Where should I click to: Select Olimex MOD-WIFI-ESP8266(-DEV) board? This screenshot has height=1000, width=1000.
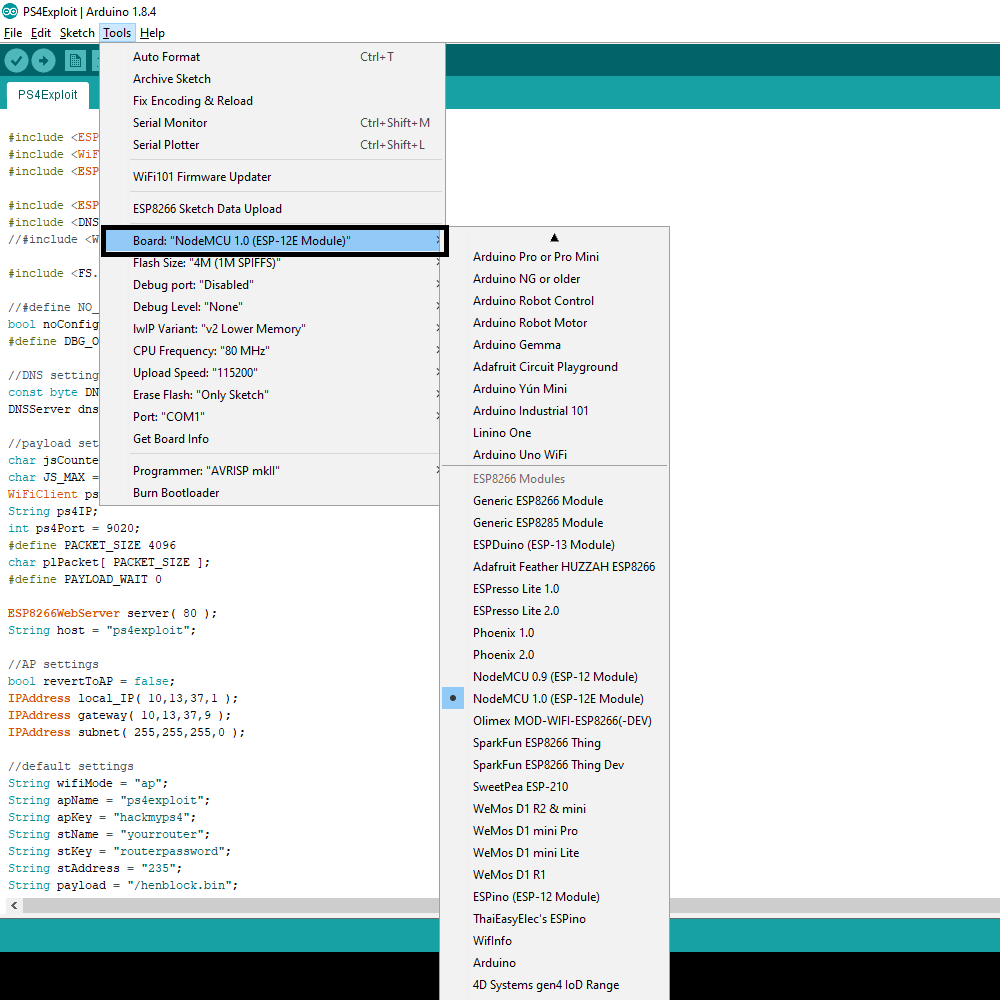[x=554, y=721]
